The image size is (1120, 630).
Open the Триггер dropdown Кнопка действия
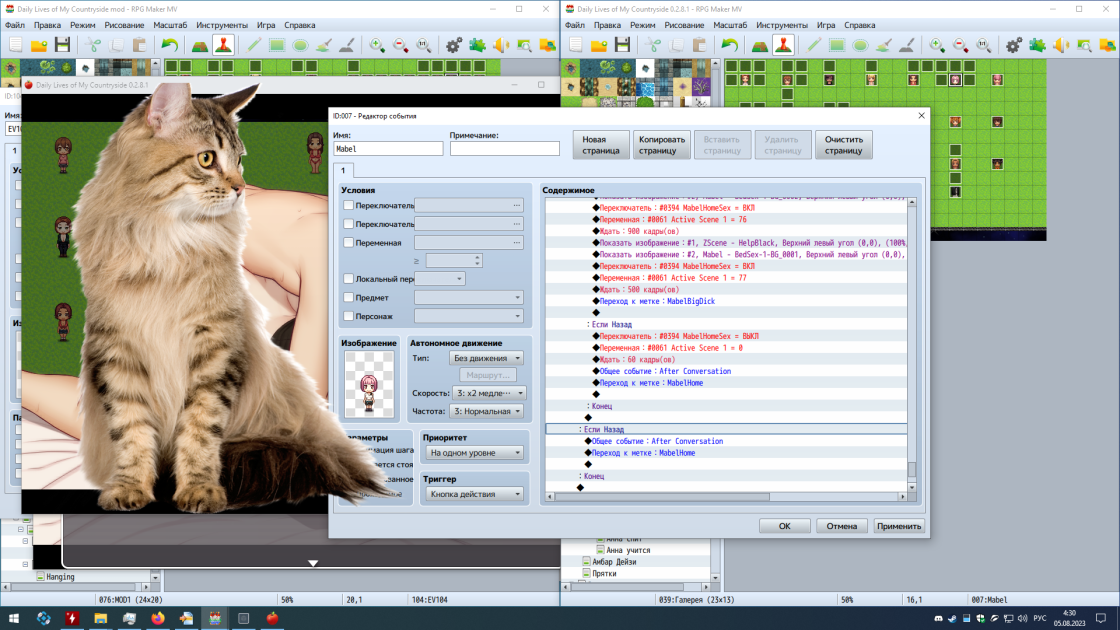coord(474,494)
